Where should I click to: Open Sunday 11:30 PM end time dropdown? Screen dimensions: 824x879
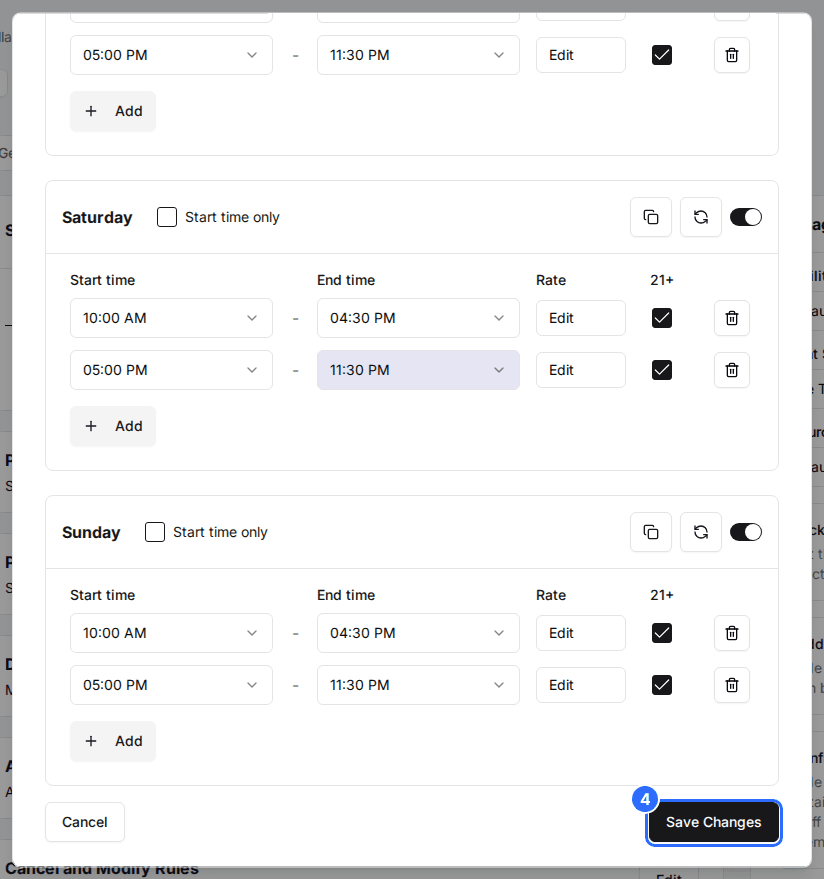pos(418,685)
